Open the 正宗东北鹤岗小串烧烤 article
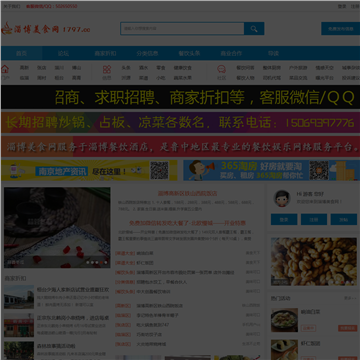This screenshot has width=360, height=360. [x=73, y=318]
